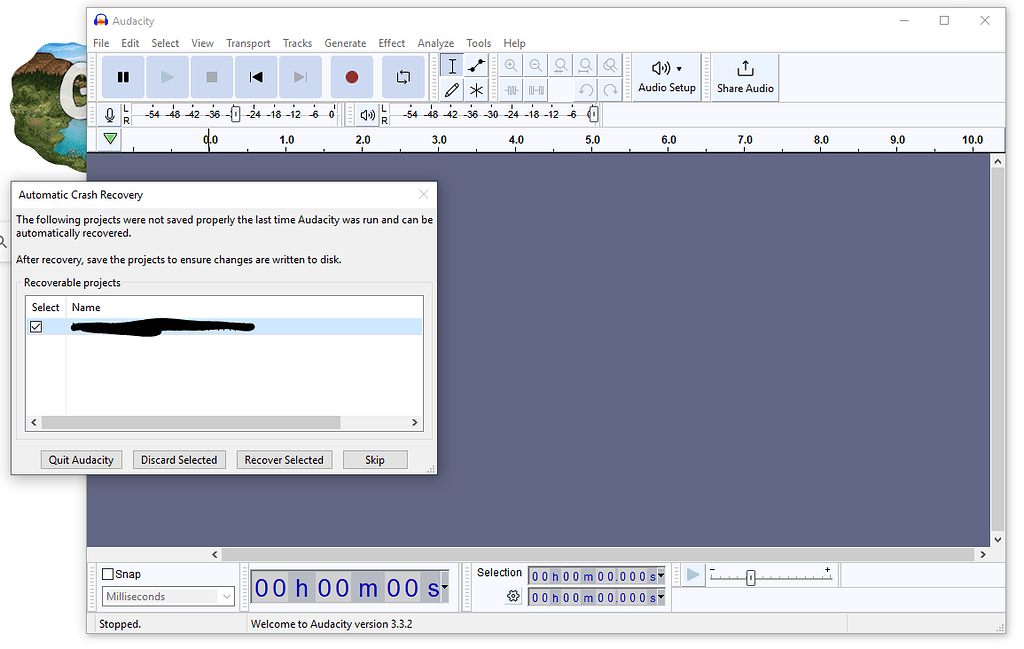Open the Milliseconds snap format dropdown
1024x649 pixels.
[228, 596]
